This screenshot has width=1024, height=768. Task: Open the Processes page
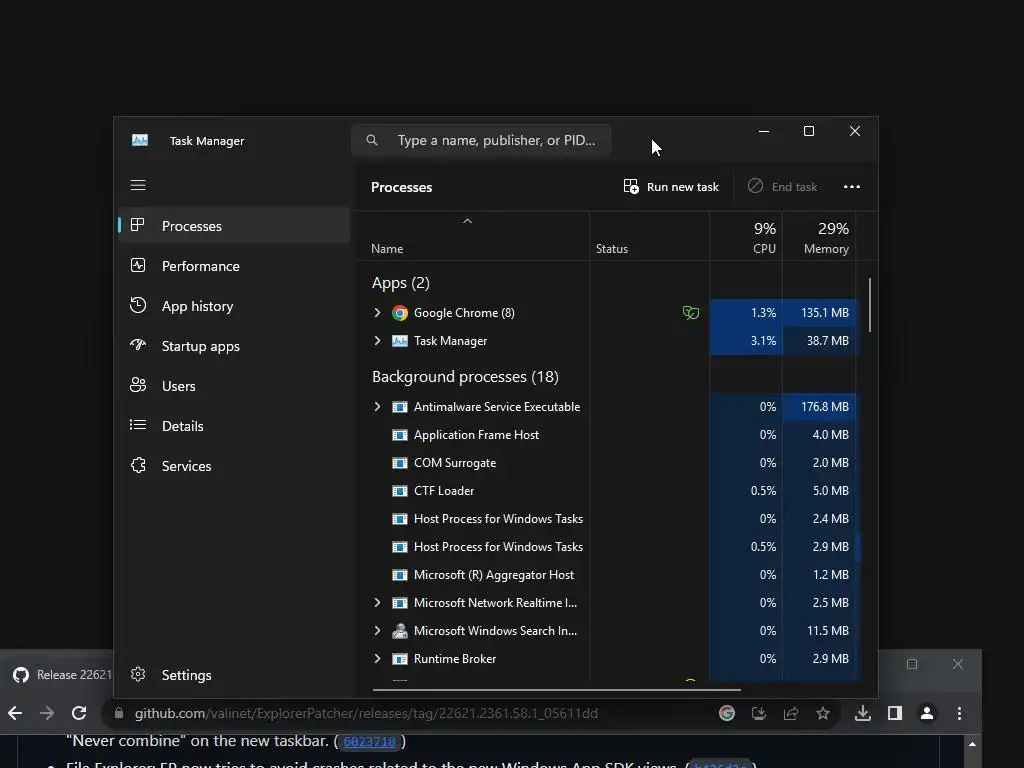point(234,226)
